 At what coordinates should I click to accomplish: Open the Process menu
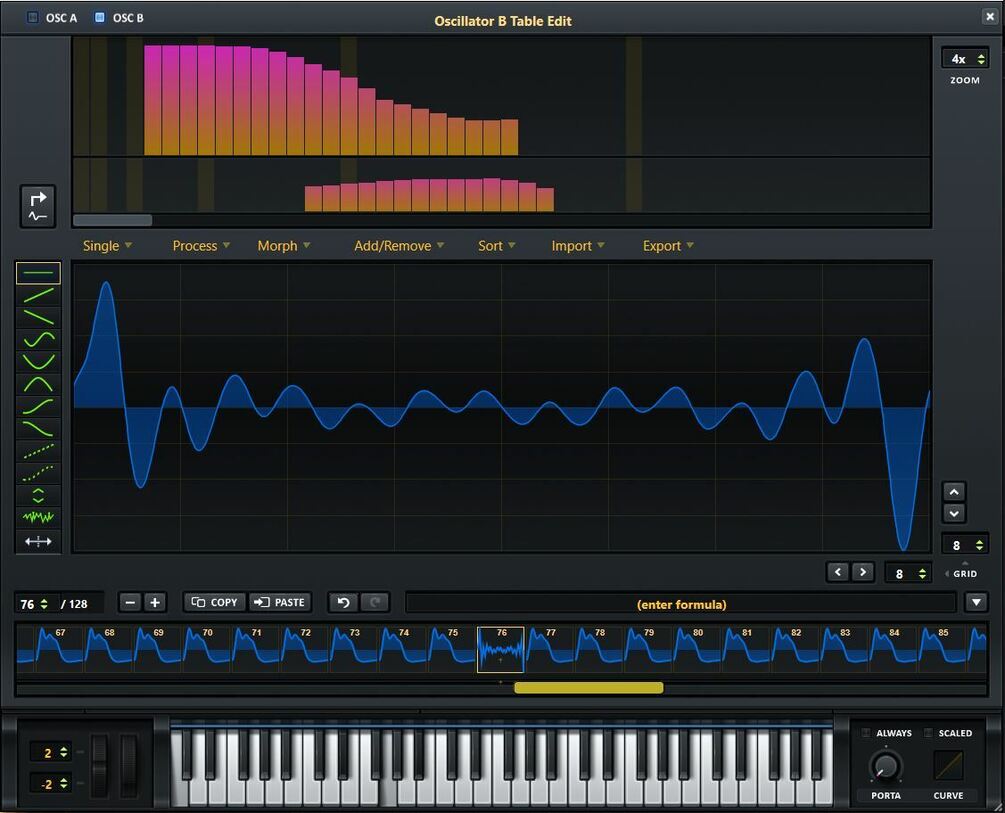click(201, 246)
